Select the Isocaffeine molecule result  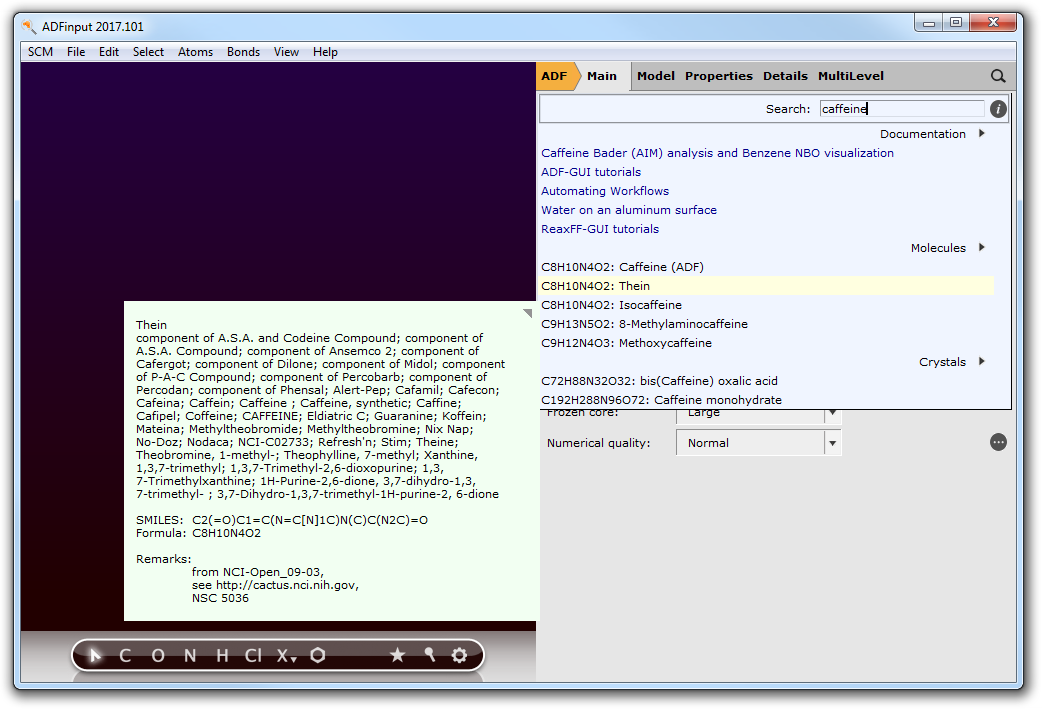pos(611,305)
